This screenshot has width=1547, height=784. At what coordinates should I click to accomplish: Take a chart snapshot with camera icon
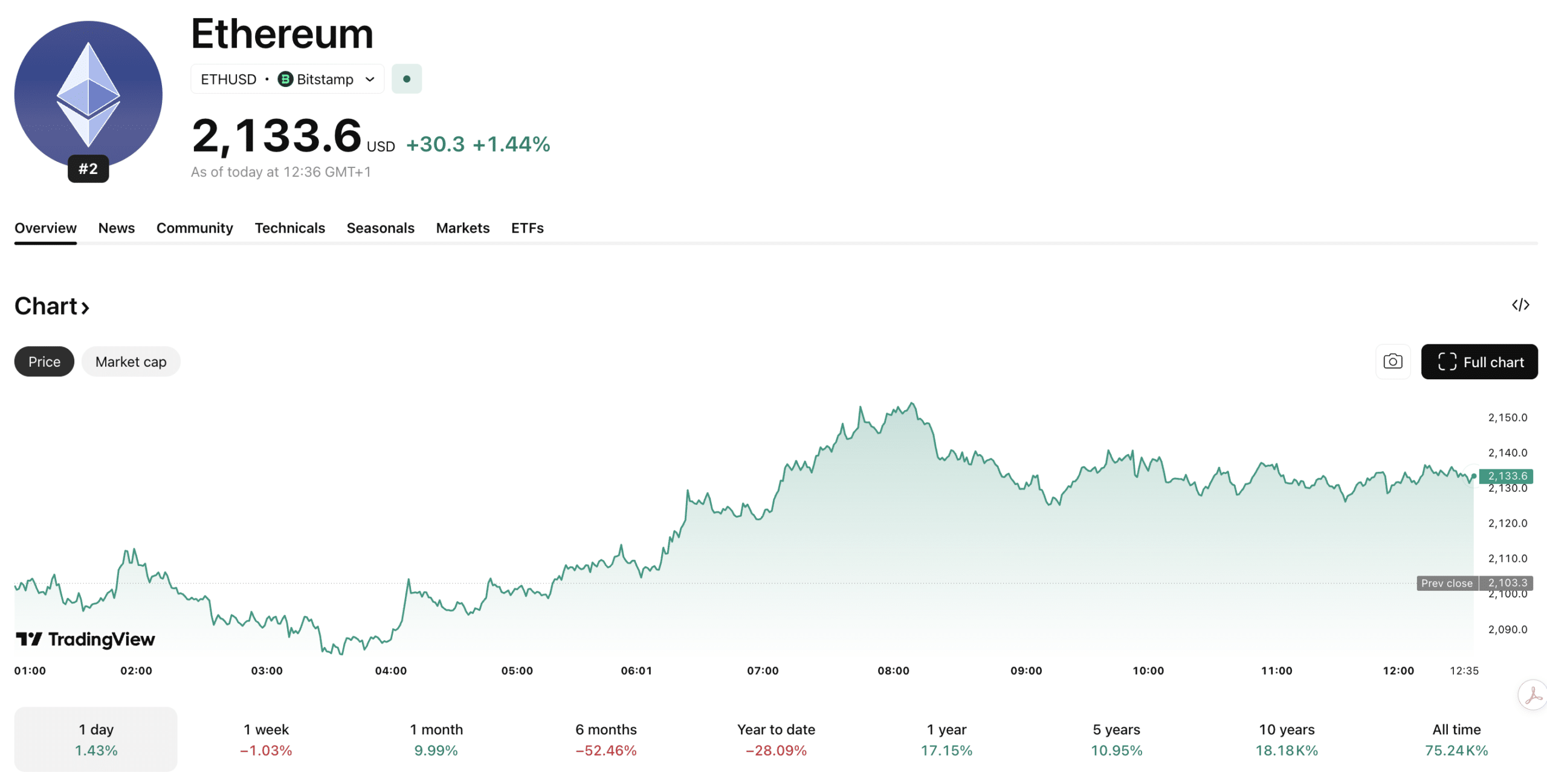point(1393,362)
